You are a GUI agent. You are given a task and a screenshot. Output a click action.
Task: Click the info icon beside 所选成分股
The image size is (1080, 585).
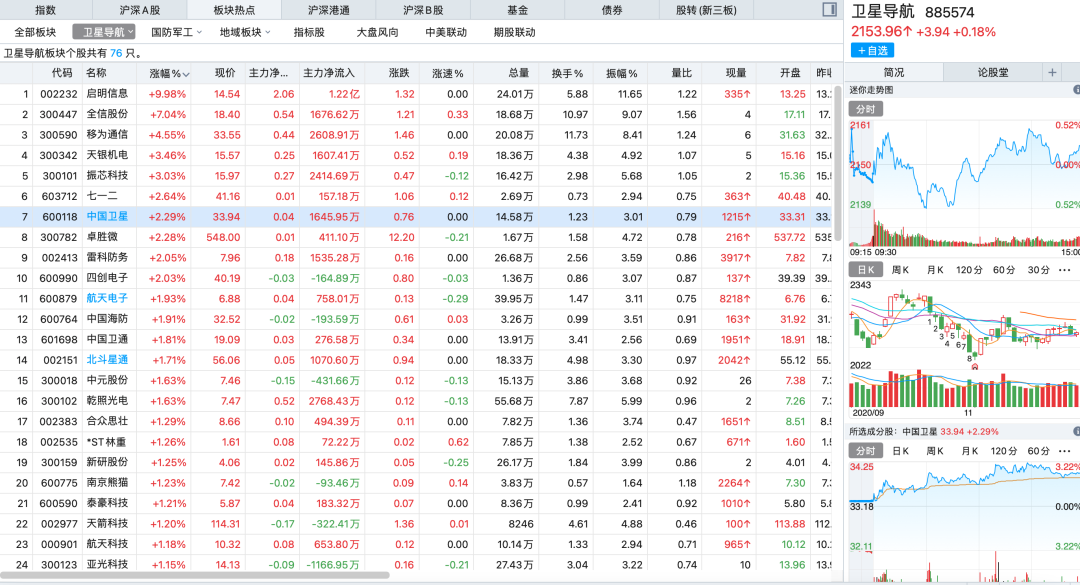click(1076, 431)
